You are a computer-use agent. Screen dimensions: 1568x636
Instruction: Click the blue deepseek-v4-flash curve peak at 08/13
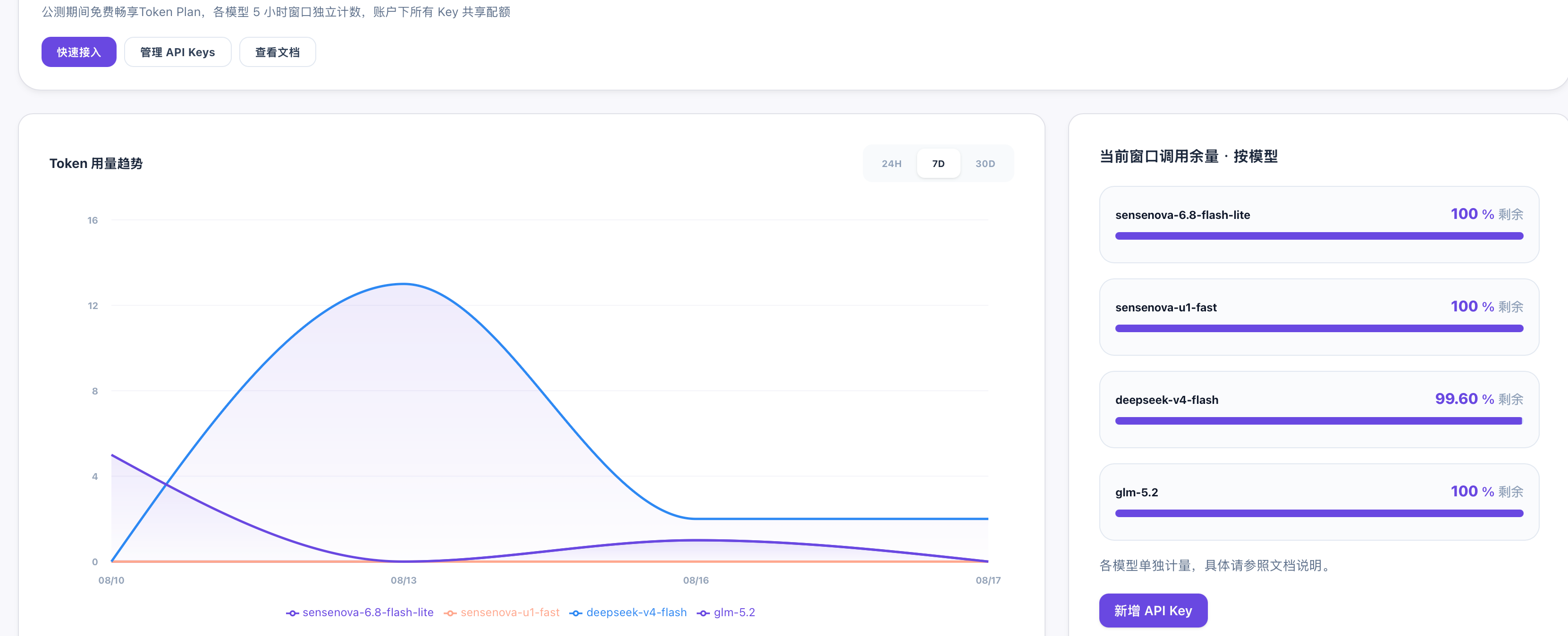[x=404, y=284]
